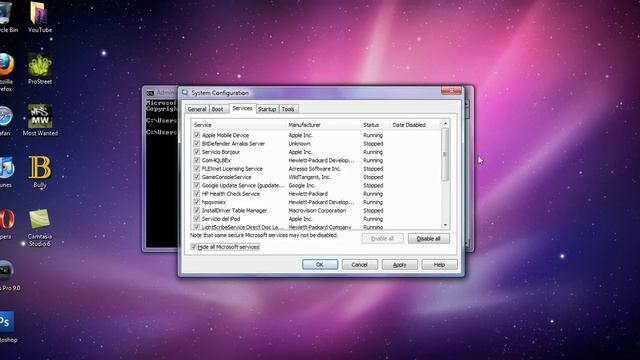Close the System Configuration dialog
This screenshot has width=640, height=360.
[451, 91]
